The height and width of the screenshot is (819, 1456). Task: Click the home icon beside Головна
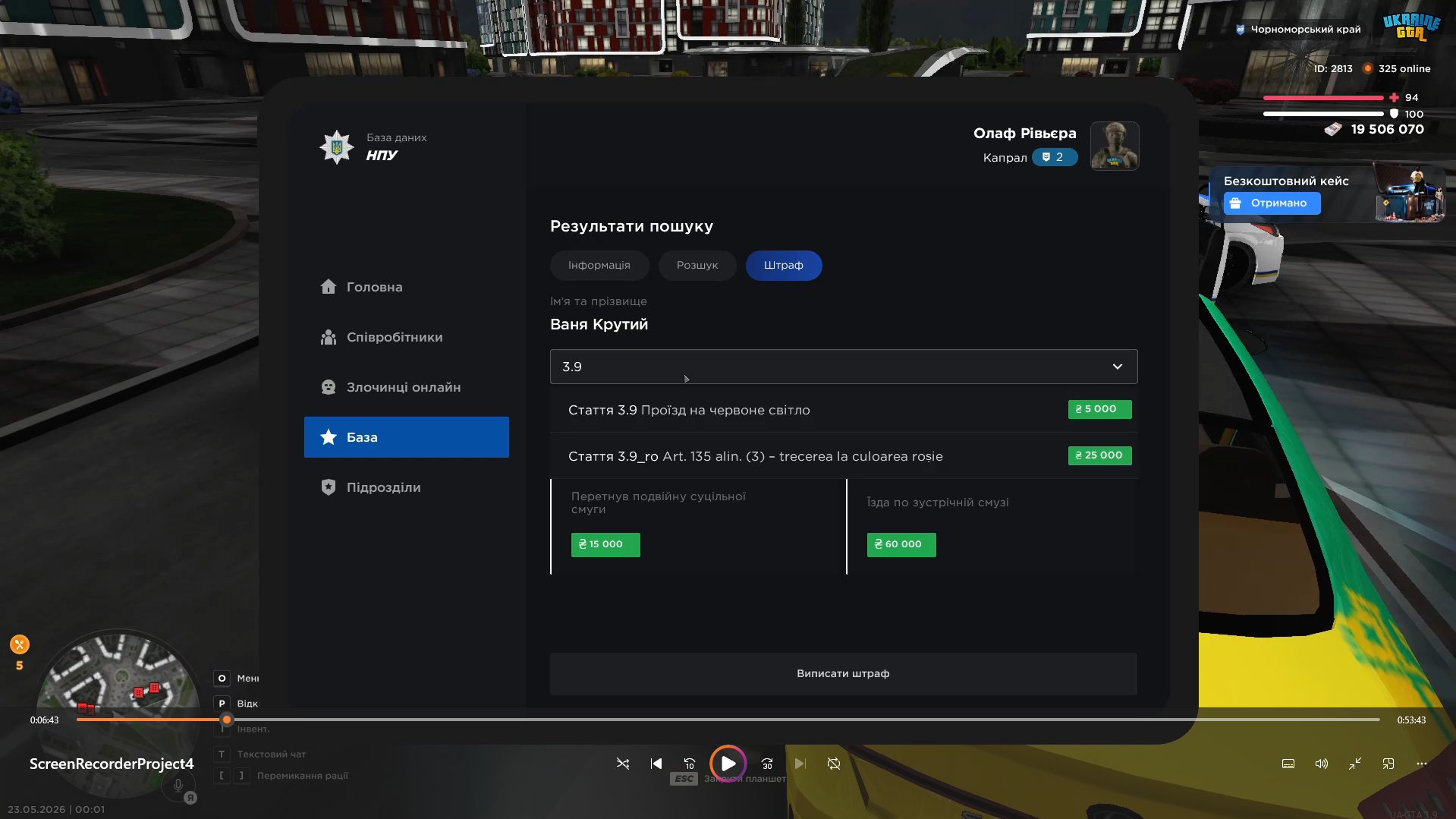(x=329, y=286)
